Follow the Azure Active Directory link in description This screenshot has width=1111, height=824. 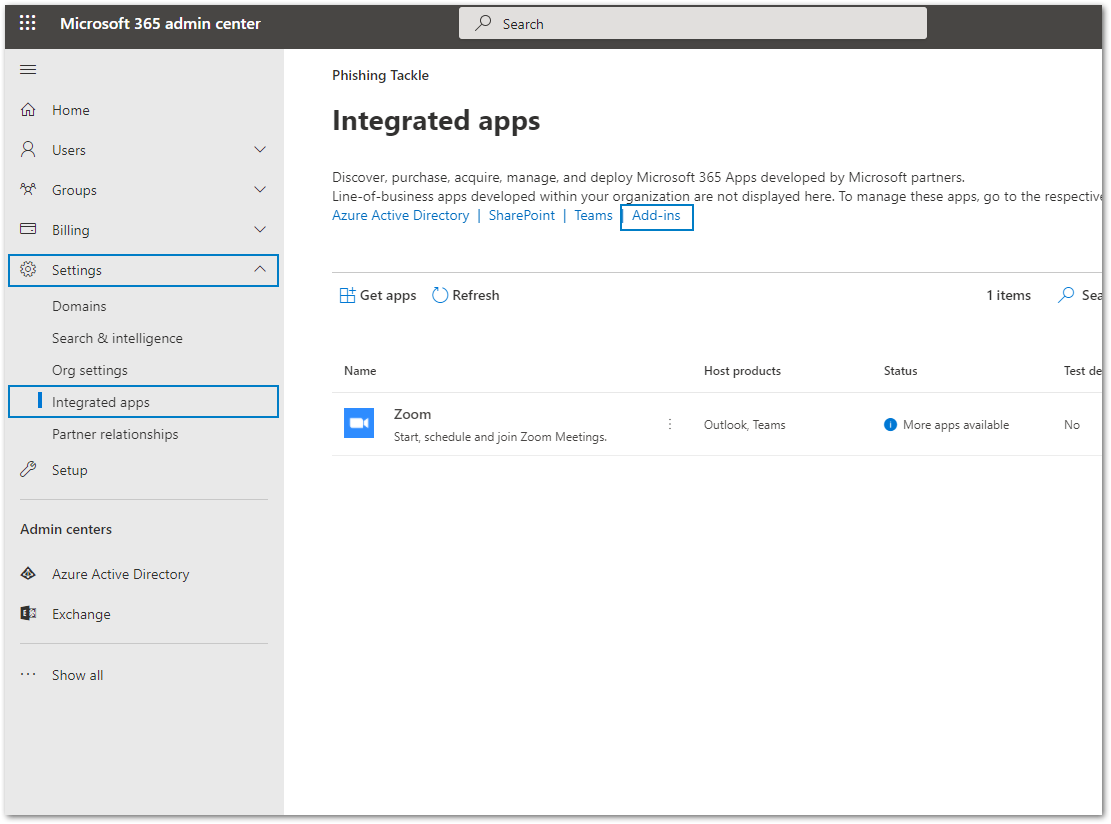point(400,215)
